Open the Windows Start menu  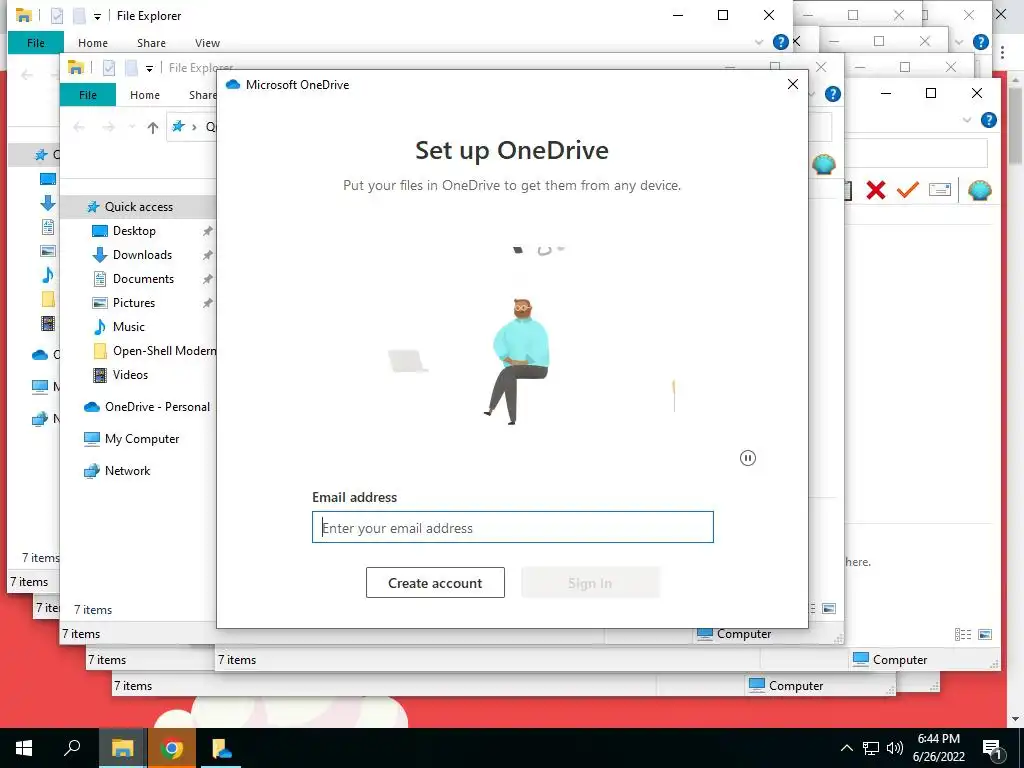24,748
